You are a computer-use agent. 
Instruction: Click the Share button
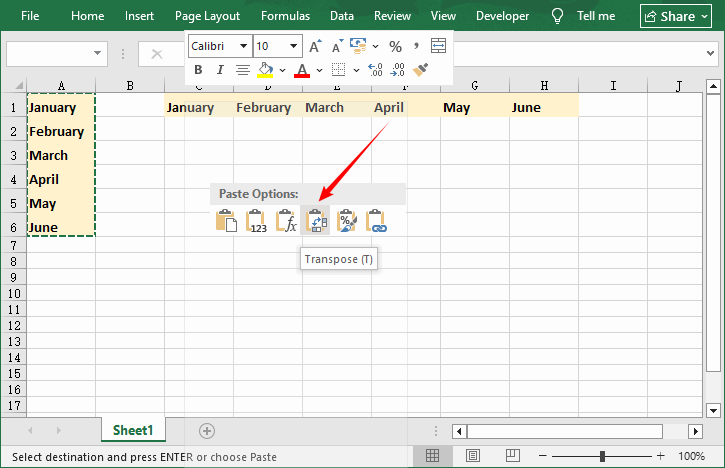coord(675,16)
